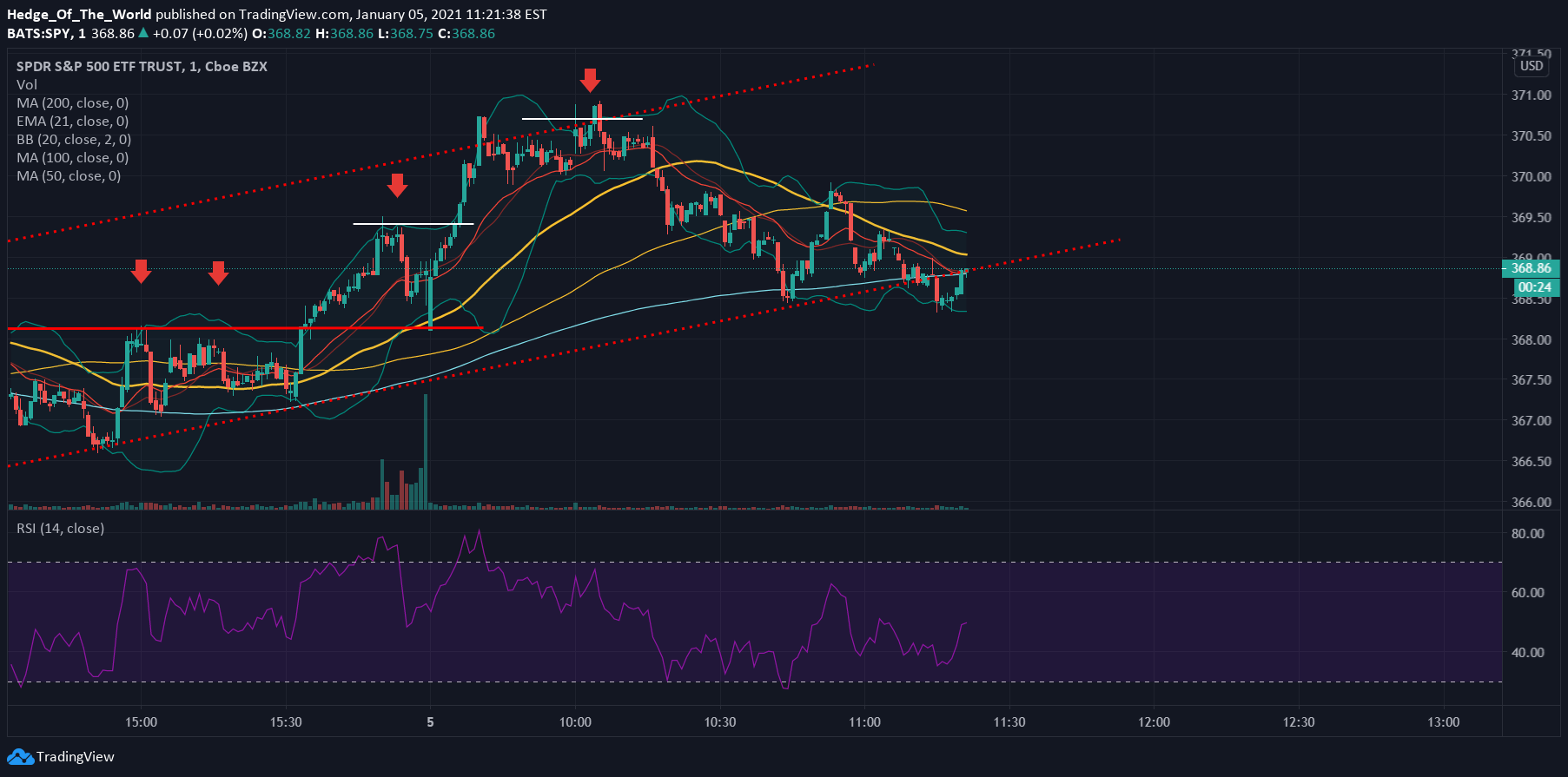Screen dimensions: 1568x777
Task: Click the 13:00 time axis label
Action: (x=1444, y=722)
